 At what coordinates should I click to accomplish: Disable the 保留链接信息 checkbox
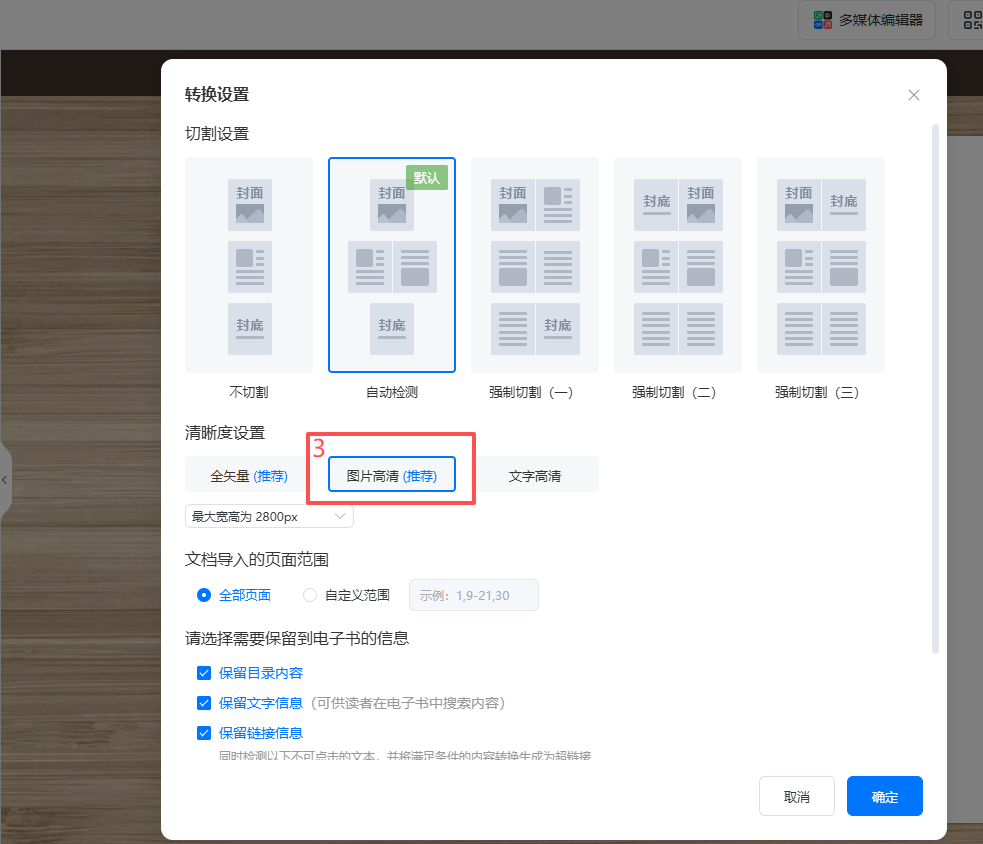[x=204, y=733]
